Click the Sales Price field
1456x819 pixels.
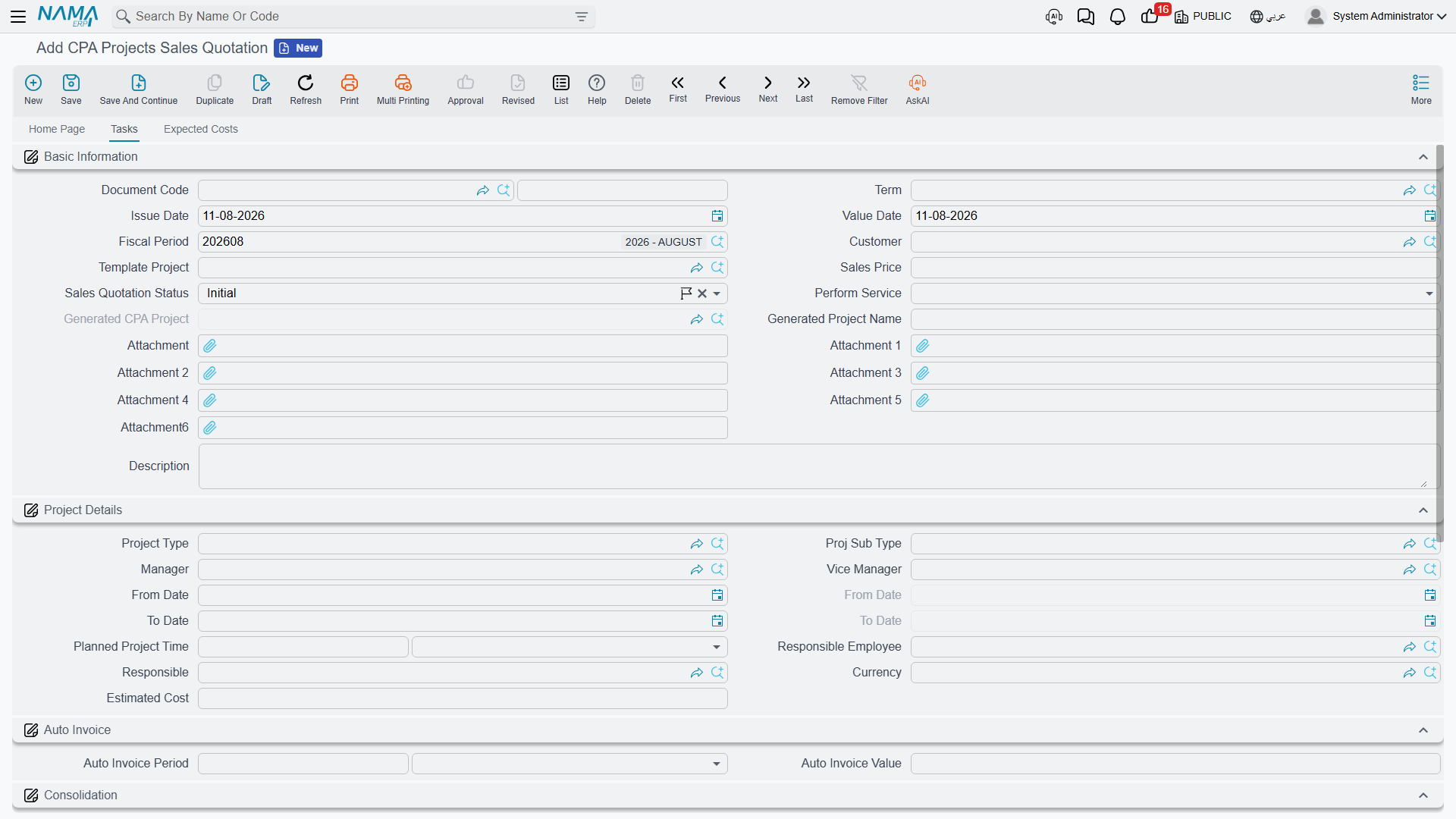(x=1175, y=268)
